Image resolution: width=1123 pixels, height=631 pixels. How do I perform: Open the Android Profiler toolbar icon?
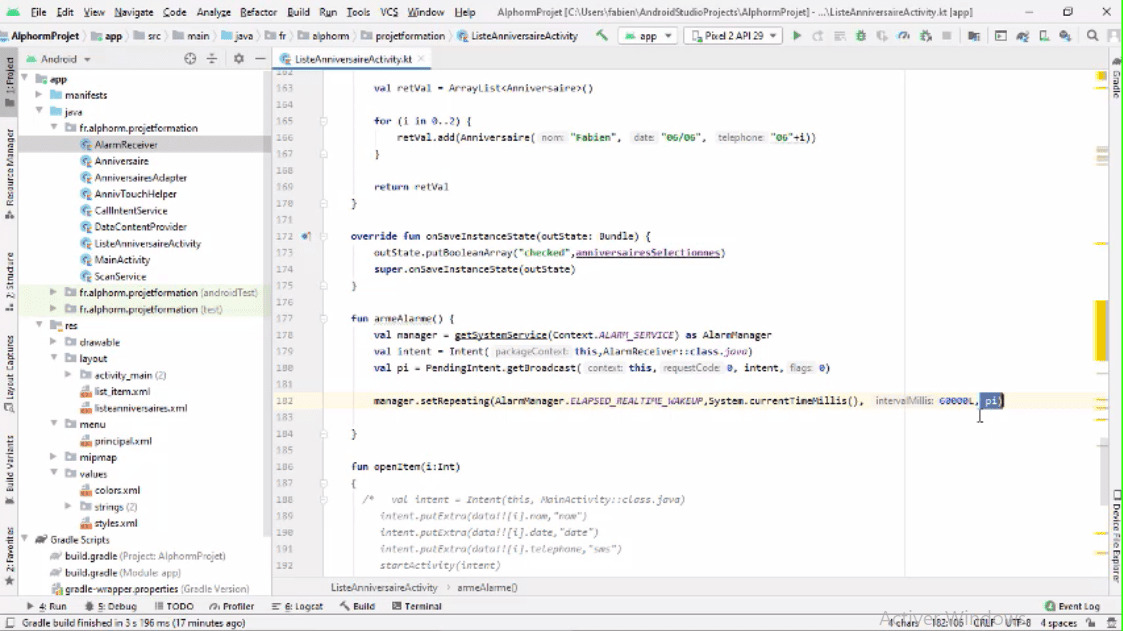905,33
